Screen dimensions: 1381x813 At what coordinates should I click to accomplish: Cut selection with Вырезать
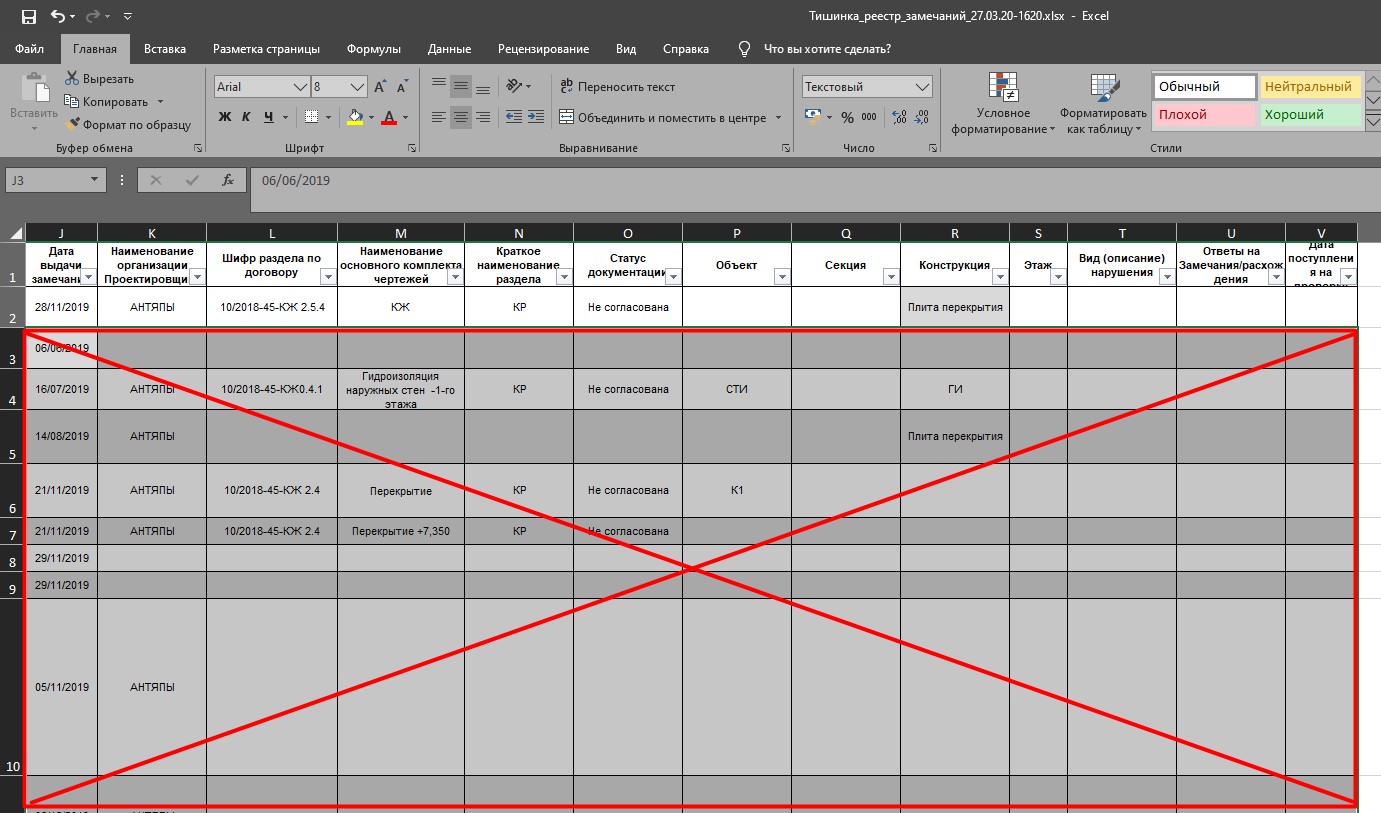pos(98,79)
